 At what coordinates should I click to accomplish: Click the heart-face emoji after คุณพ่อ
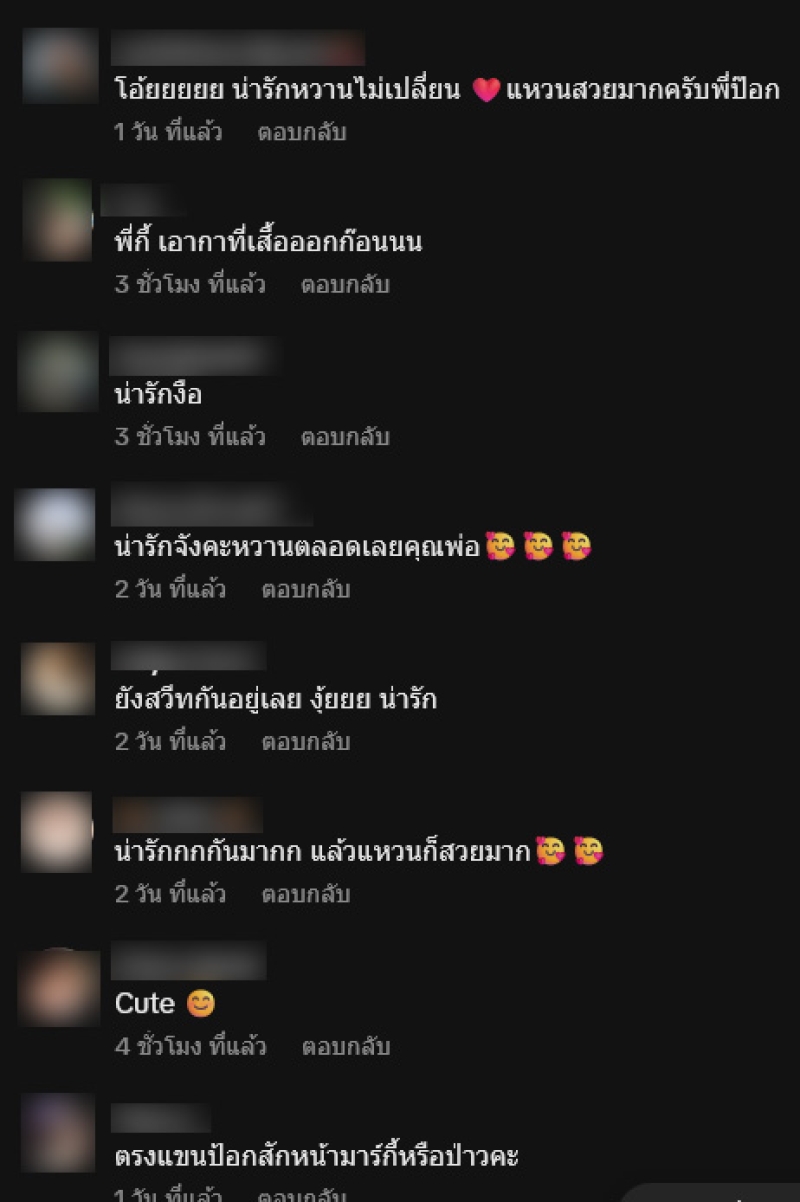499,547
